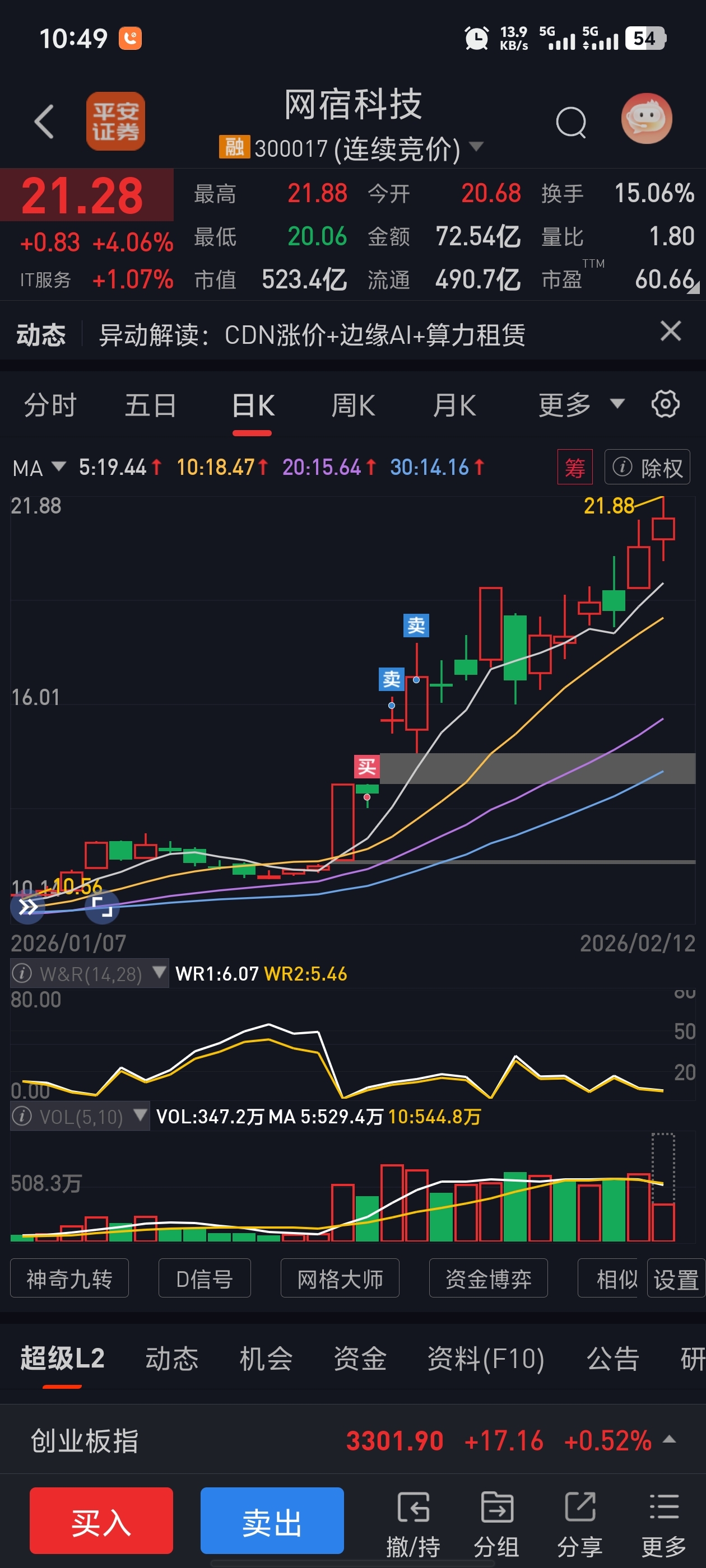This screenshot has height=1568, width=706.
Task: Tap the double-arrow expand chart icon
Action: point(27,908)
